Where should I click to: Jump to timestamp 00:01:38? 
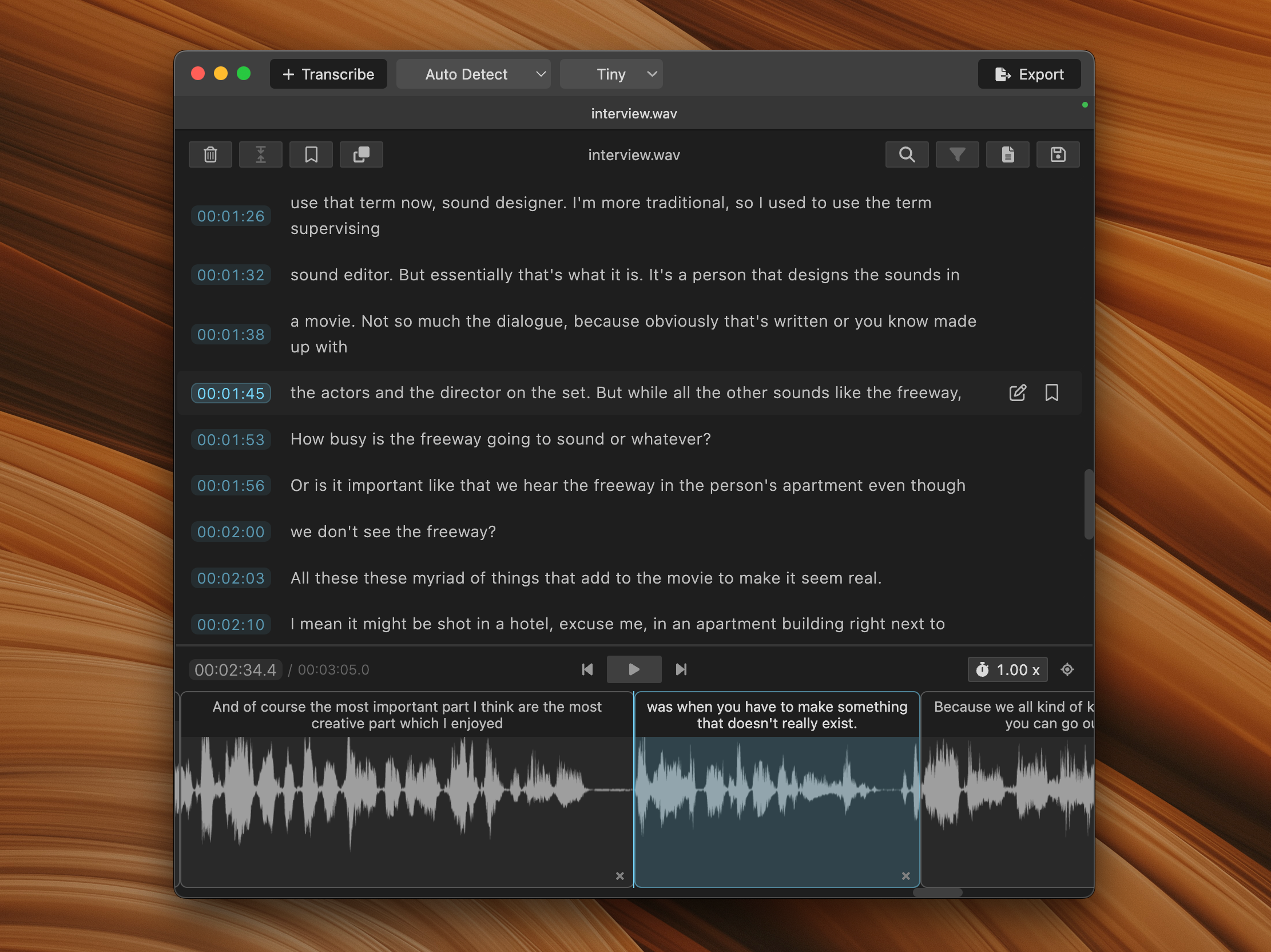point(231,334)
